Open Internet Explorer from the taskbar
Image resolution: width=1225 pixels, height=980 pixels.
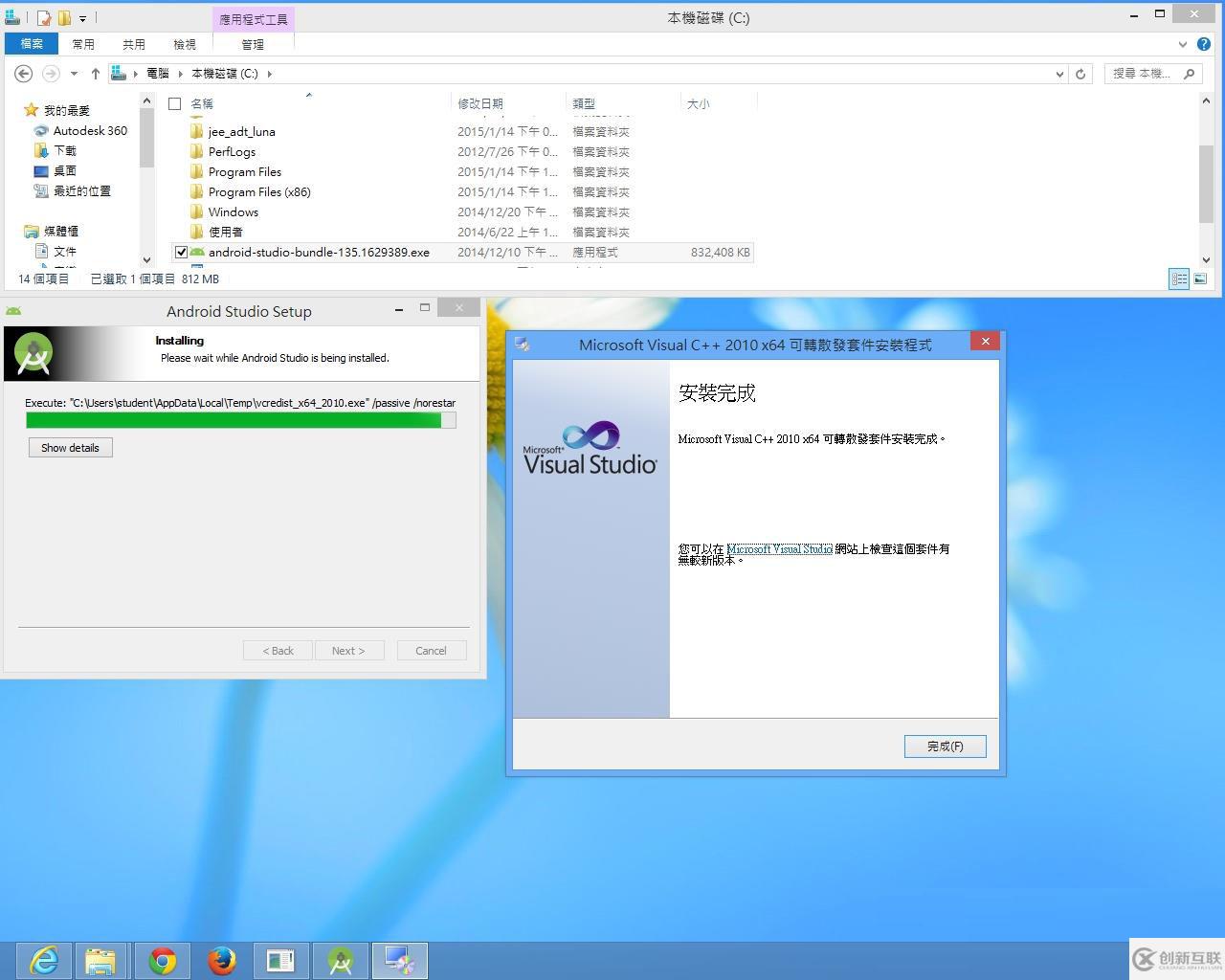(45, 960)
